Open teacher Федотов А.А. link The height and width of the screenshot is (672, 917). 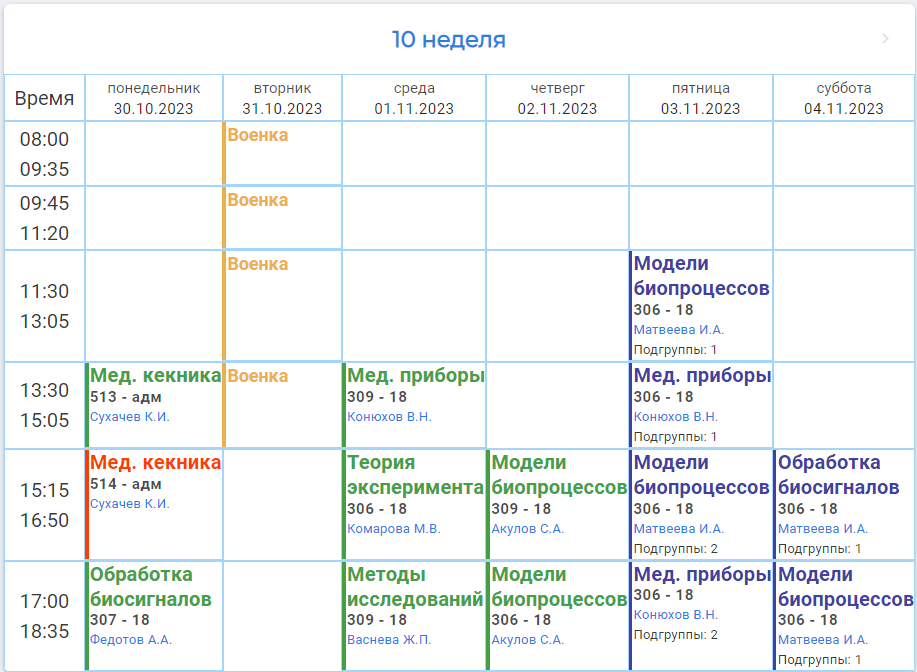131,640
